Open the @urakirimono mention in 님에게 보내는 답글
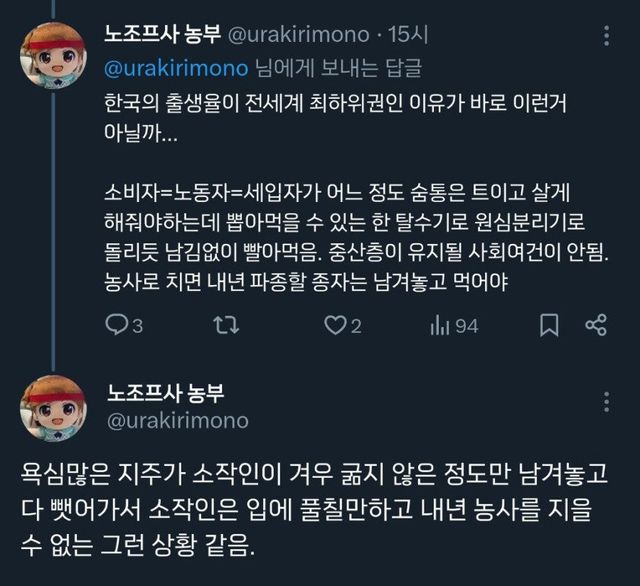Screen dimensions: 640x586 (x=176, y=68)
